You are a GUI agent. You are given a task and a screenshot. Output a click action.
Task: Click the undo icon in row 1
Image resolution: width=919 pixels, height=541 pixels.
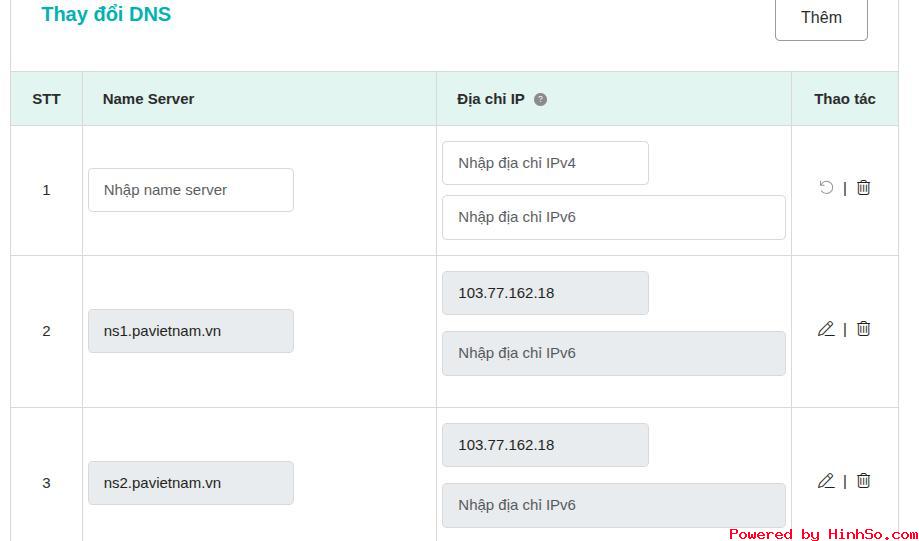[x=826, y=188]
